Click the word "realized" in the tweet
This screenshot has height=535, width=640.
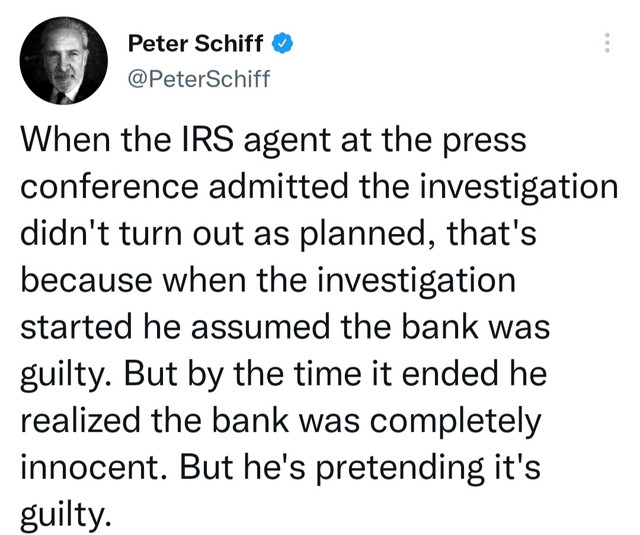[x=80, y=421]
